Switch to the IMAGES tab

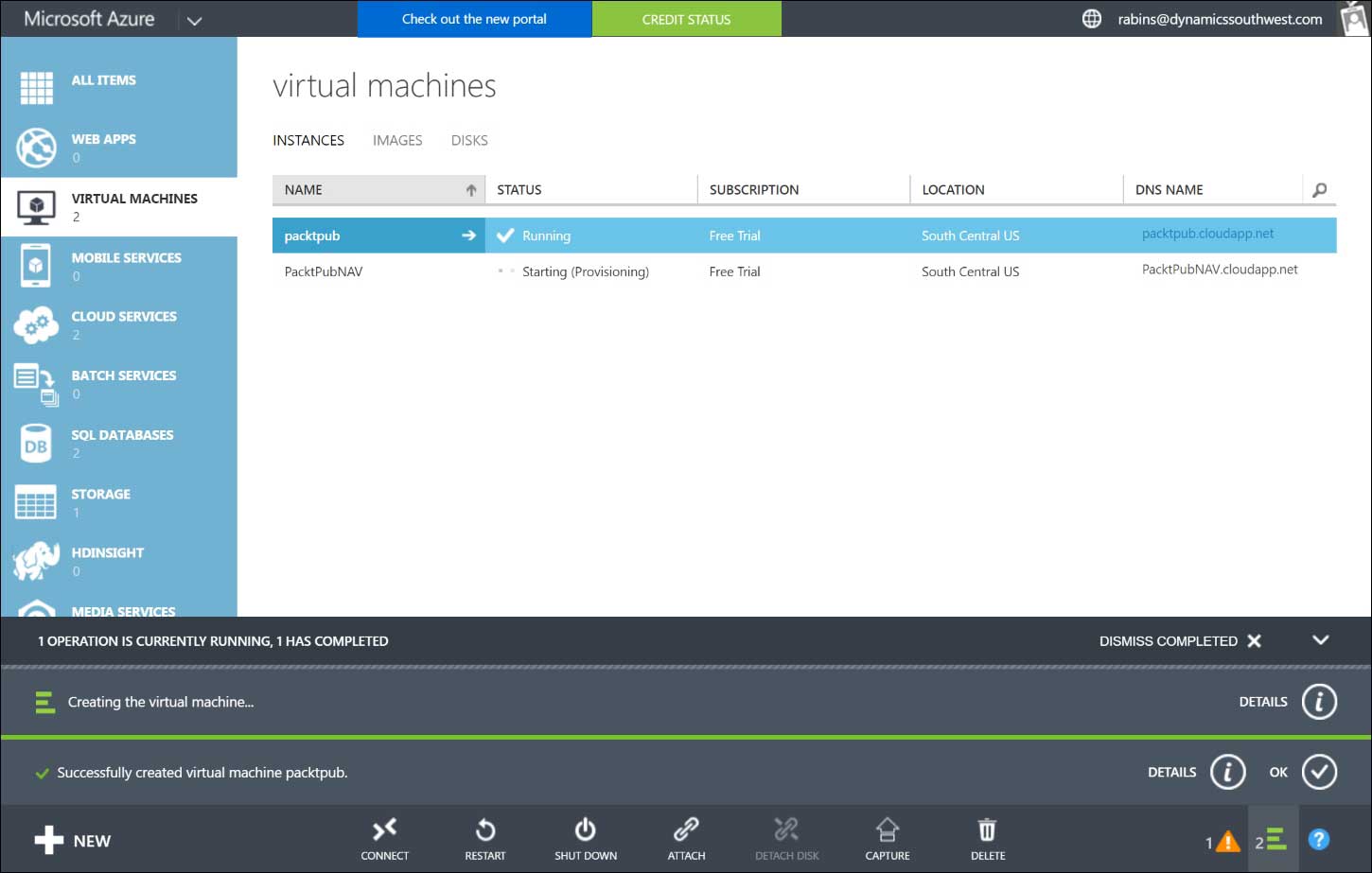[396, 140]
